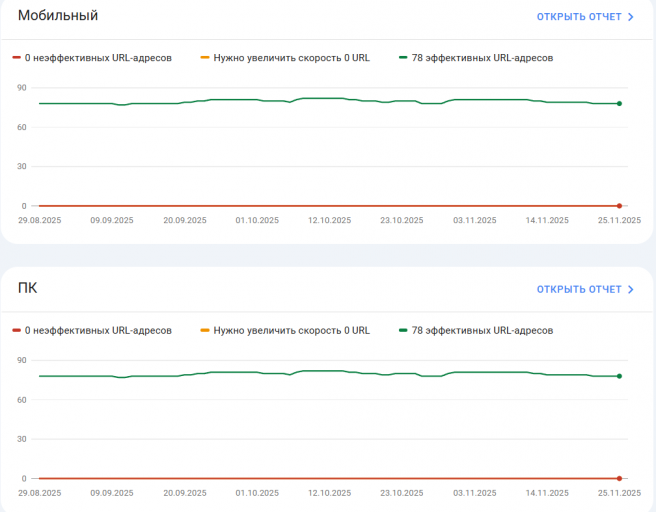The image size is (656, 512).
Task: Click chevron arrow beside ПК ОТКРЫТЬ ОТЧЕТ
Action: click(x=631, y=290)
